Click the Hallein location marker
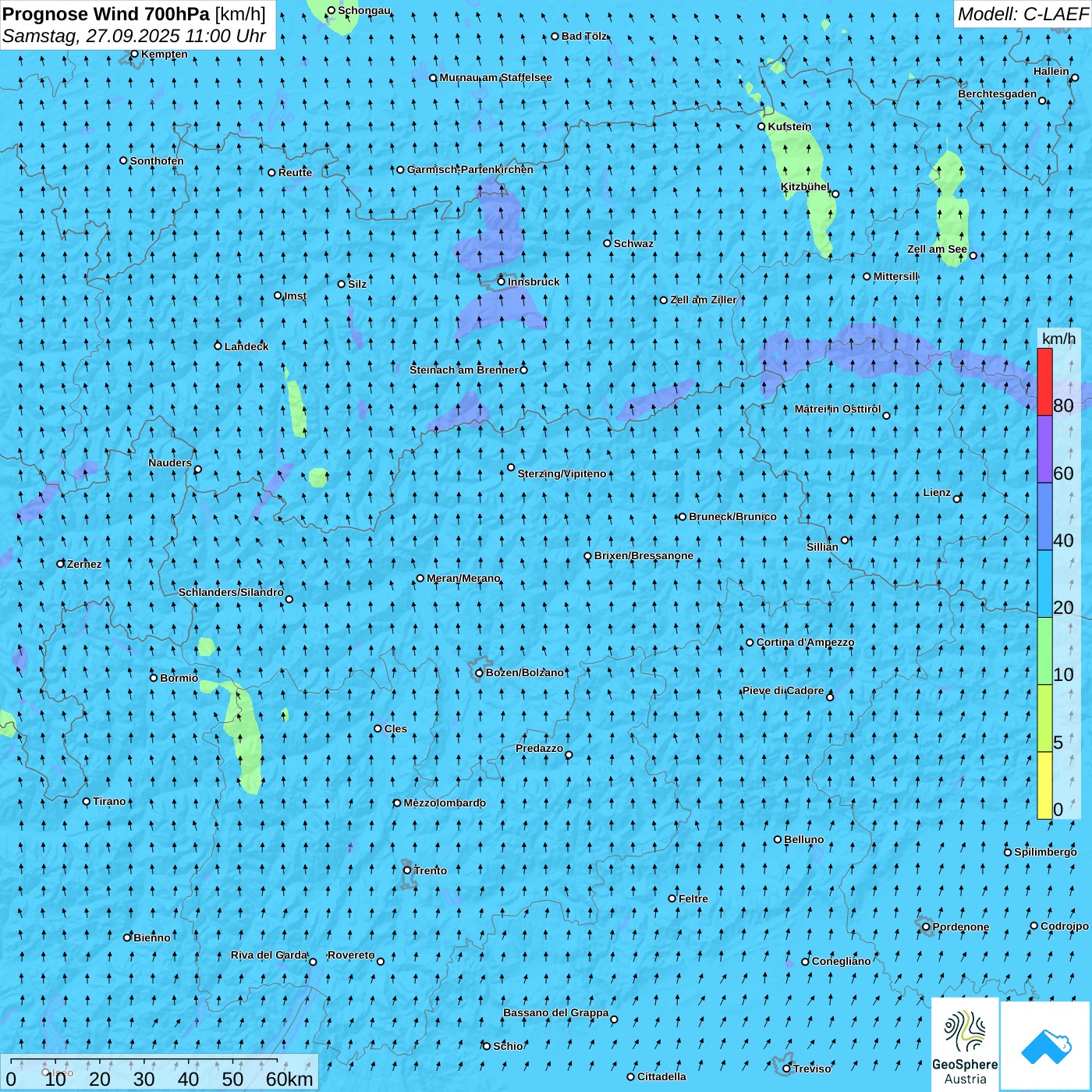This screenshot has width=1092, height=1092. [1074, 77]
